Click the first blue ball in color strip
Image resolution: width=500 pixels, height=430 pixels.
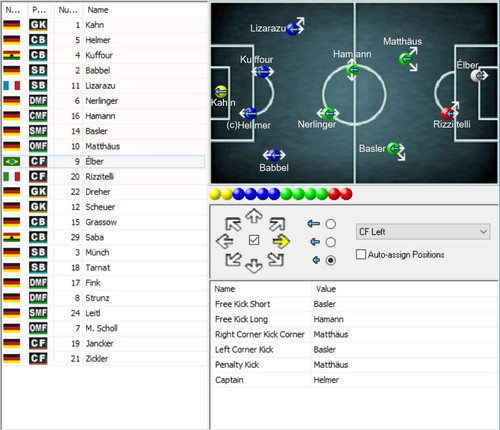click(x=238, y=194)
